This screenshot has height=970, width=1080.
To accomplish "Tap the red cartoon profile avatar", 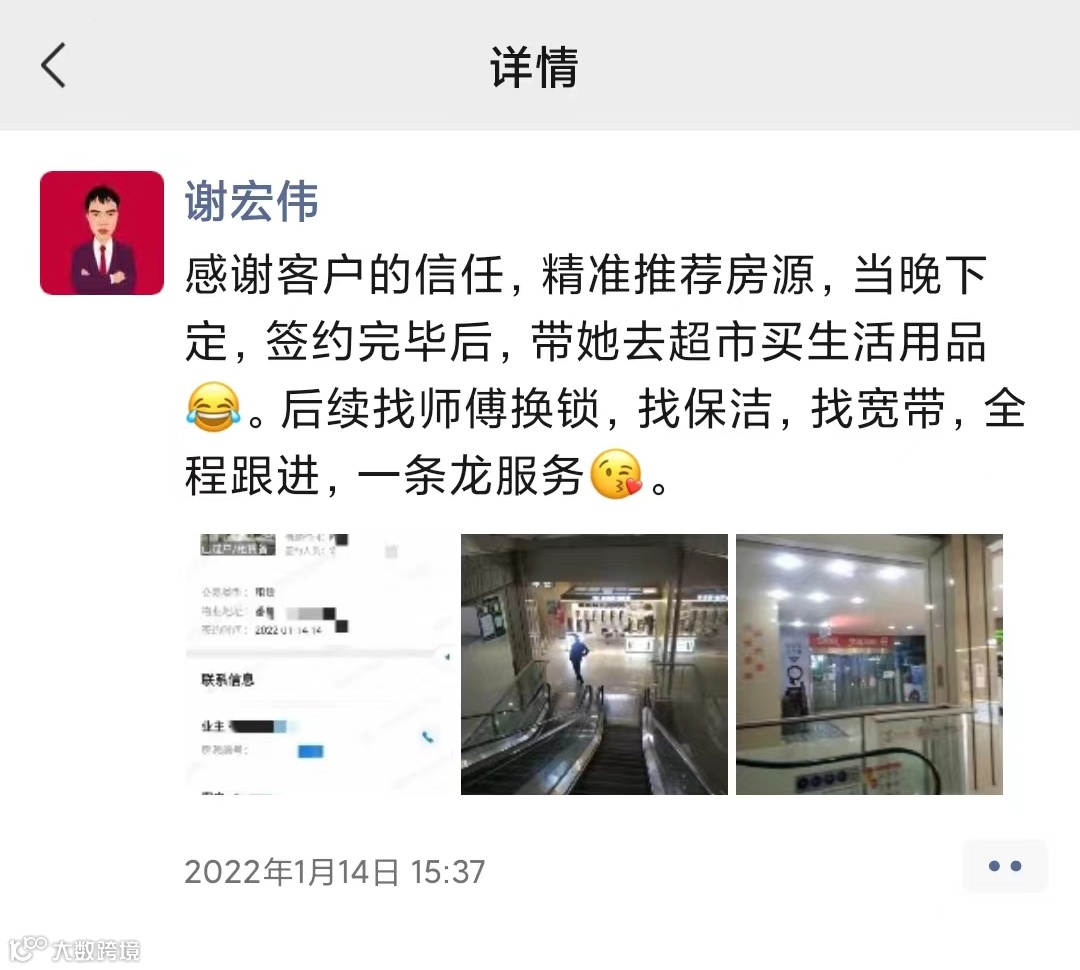I will click(102, 233).
